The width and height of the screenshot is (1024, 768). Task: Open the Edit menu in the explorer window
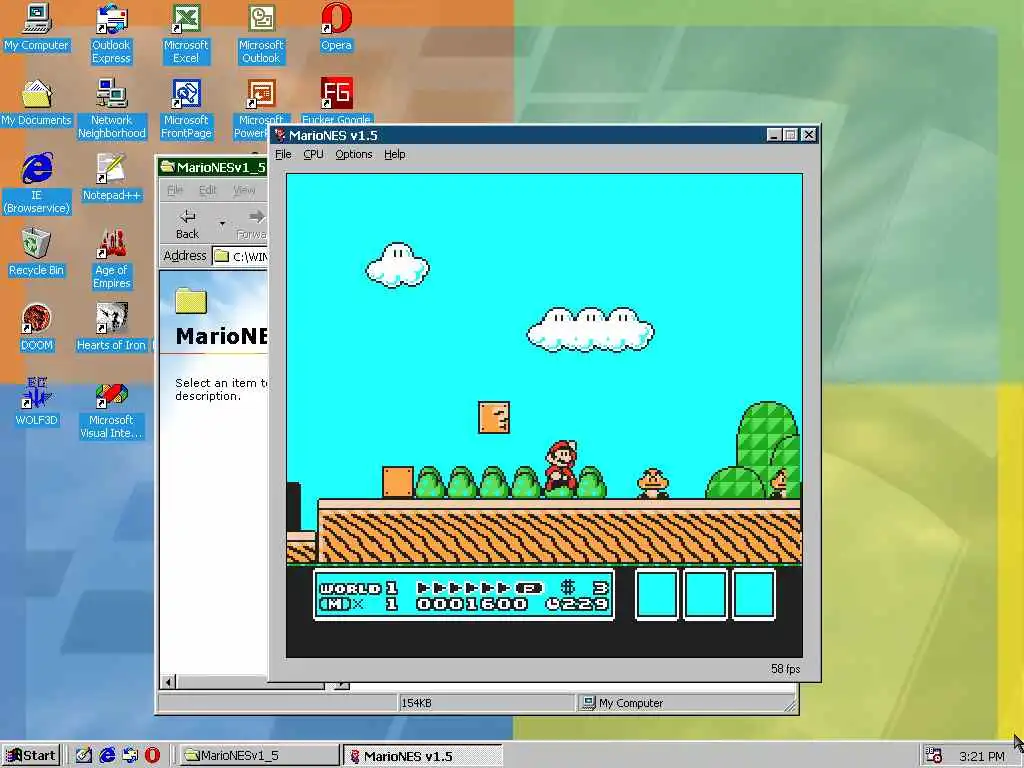click(208, 190)
